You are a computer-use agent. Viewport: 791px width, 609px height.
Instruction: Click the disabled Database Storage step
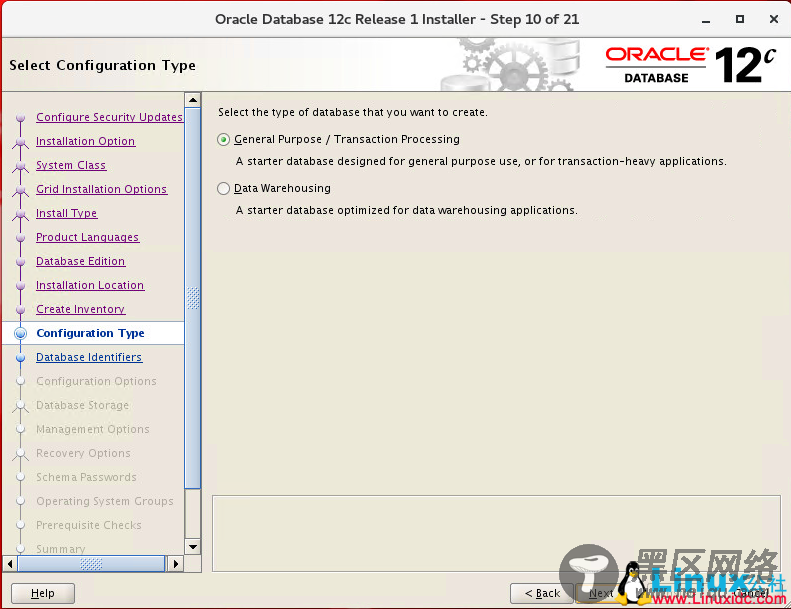coord(82,405)
